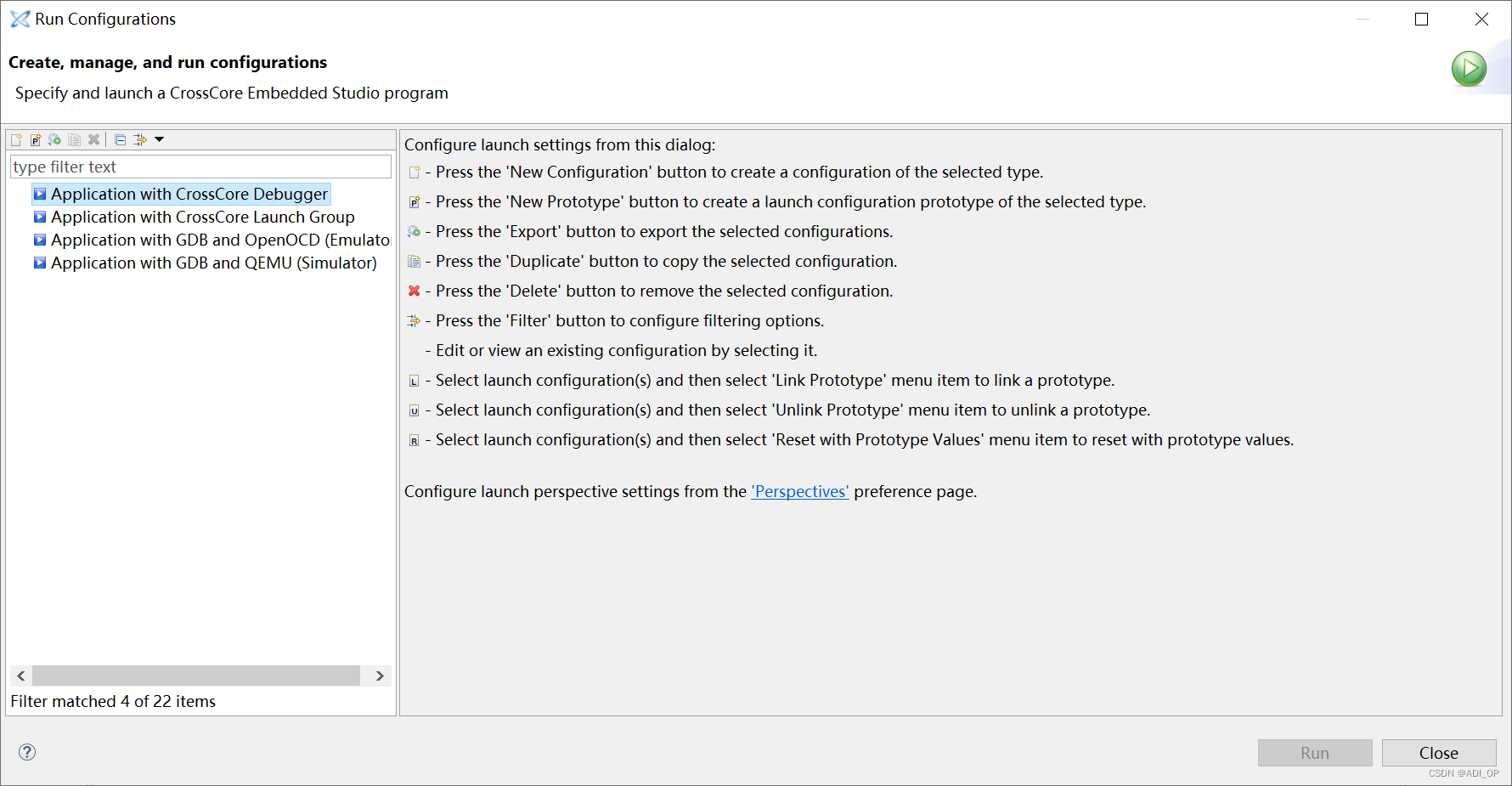
Task: Click the New Configuration toolbar icon
Action: pyautogui.click(x=16, y=139)
